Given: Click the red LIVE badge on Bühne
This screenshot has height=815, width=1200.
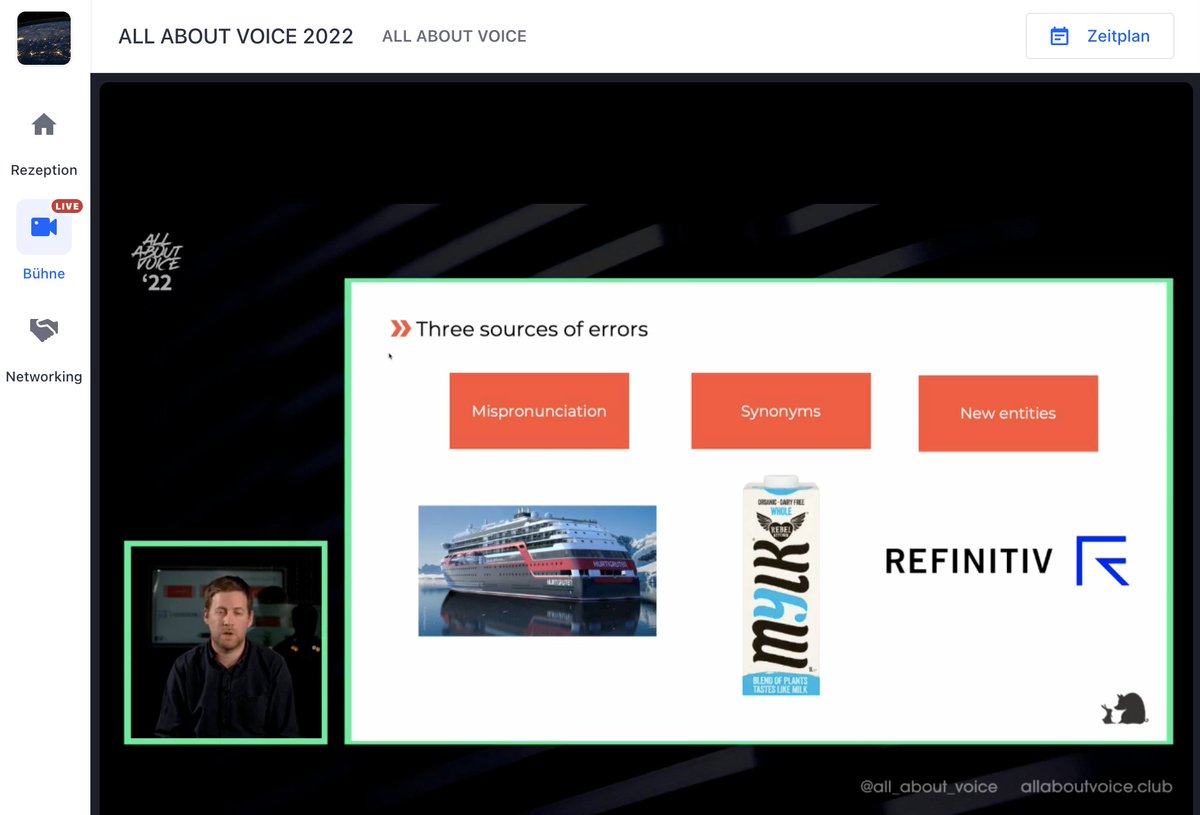Looking at the screenshot, I should (65, 206).
